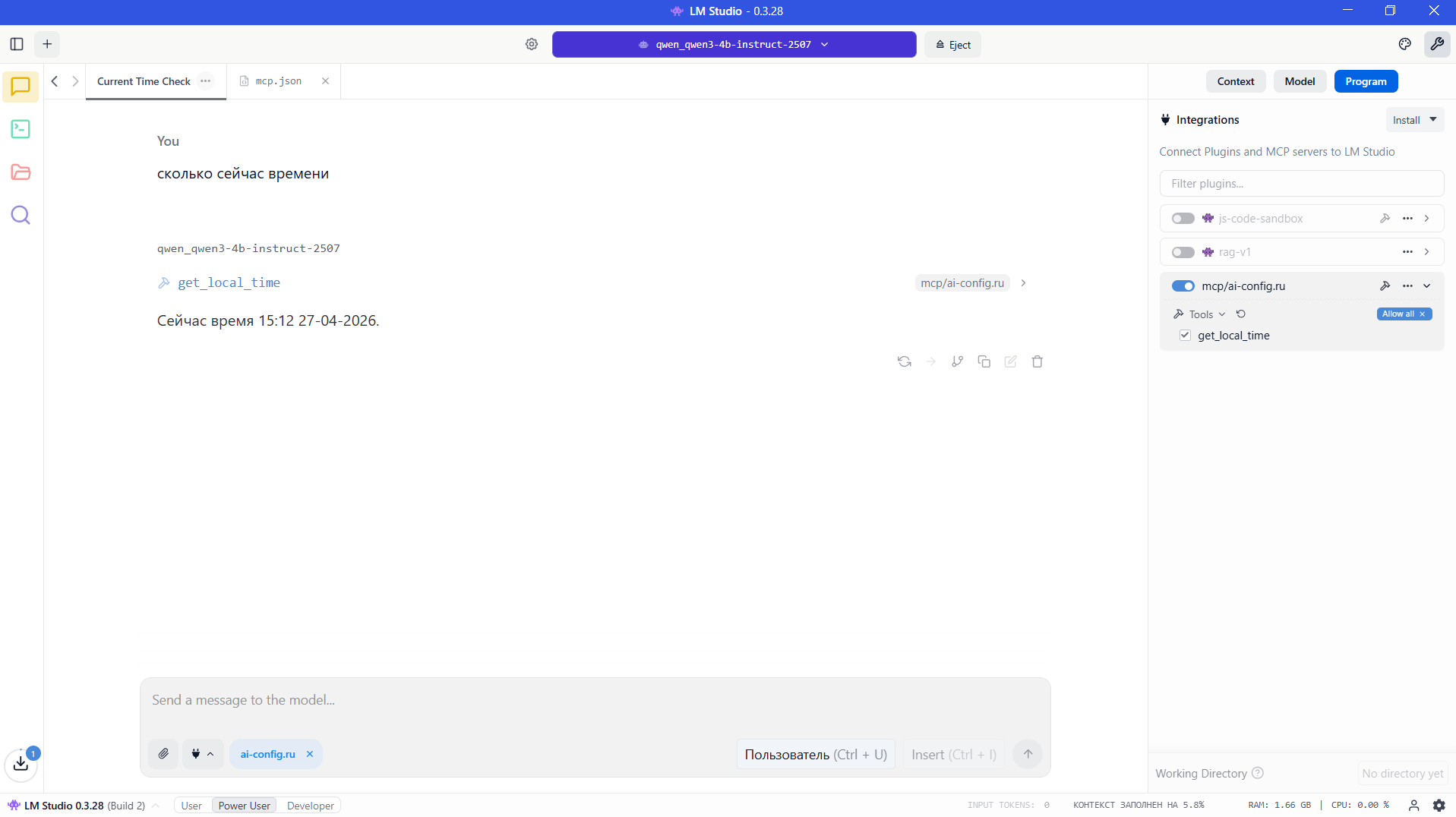Screen dimensions: 1456x817
Task: Go back with the left arrow
Action: pyautogui.click(x=55, y=81)
